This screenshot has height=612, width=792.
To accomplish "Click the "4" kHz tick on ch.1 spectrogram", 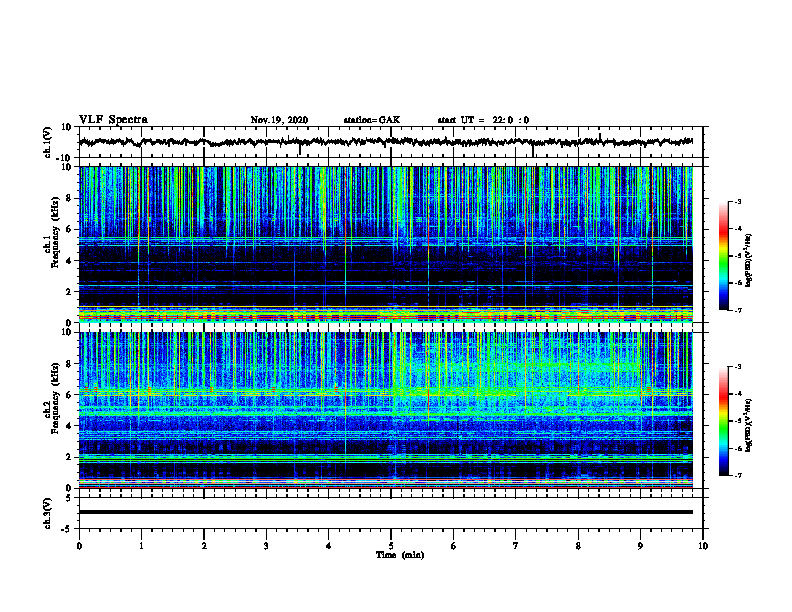I will pos(69,261).
